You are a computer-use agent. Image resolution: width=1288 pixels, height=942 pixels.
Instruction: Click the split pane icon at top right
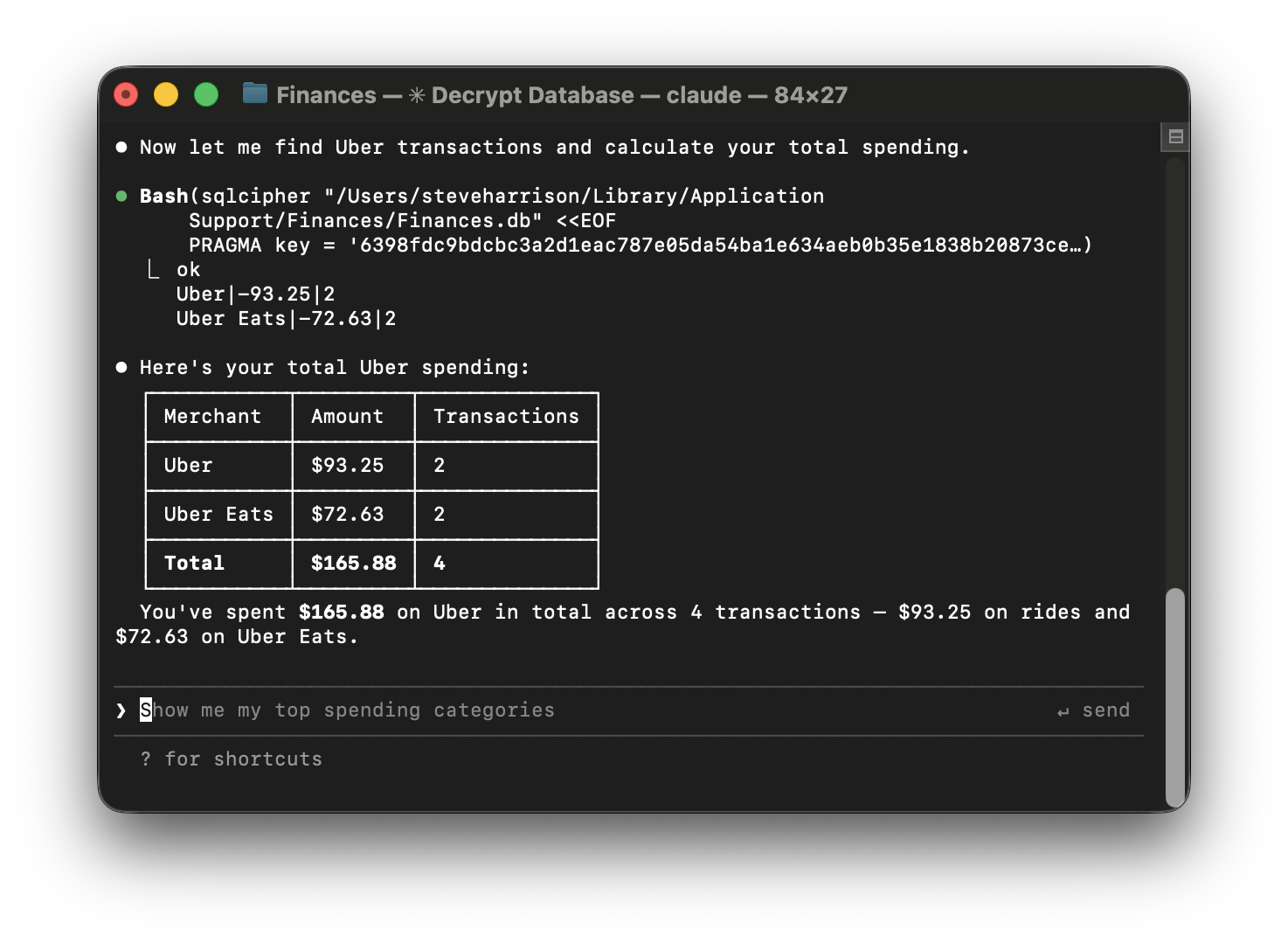1175,136
